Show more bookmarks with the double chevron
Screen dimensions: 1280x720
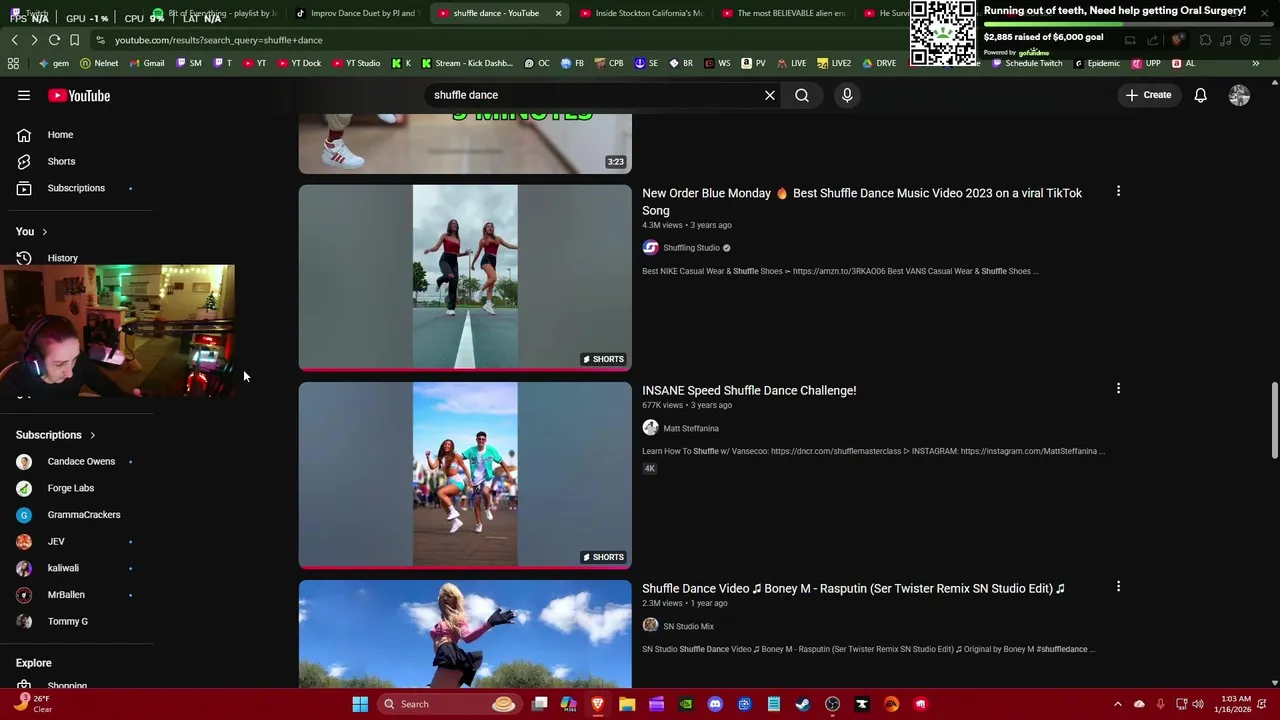[x=1256, y=63]
